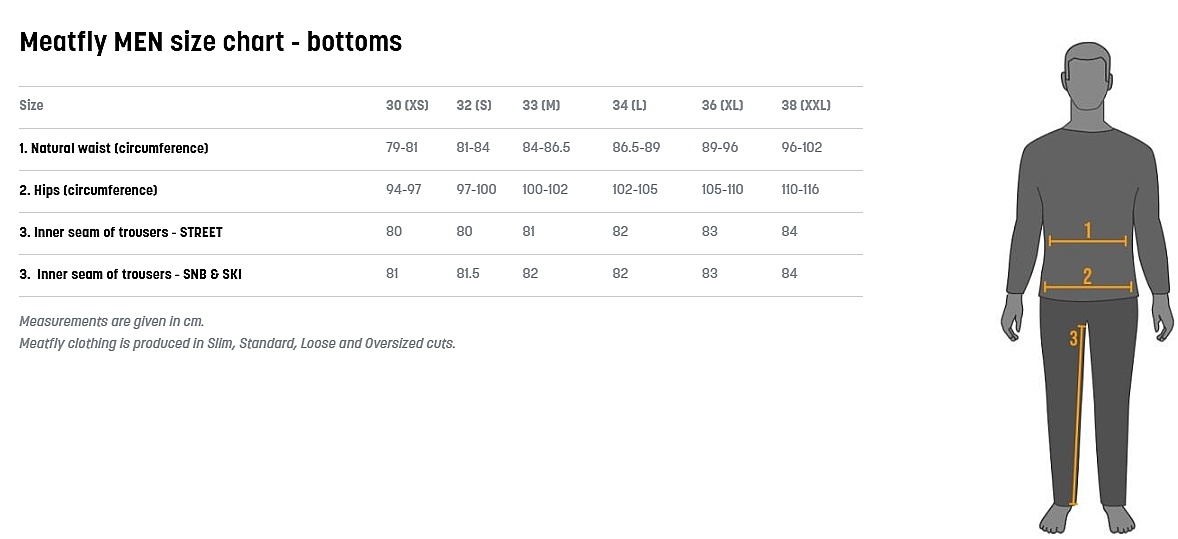Screen dimensions: 1178x539
Task: Click the Inner seam of trousers - STREET label
Action: click(x=121, y=232)
